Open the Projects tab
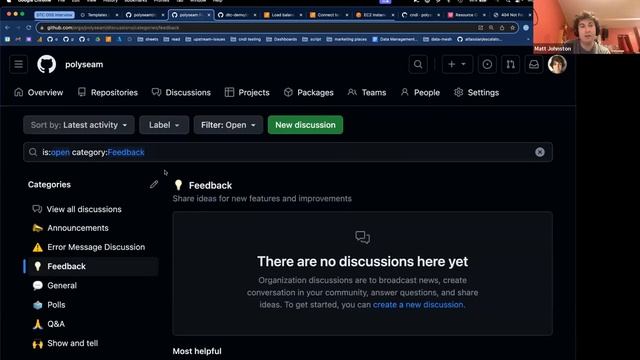The height and width of the screenshot is (360, 640). point(247,93)
